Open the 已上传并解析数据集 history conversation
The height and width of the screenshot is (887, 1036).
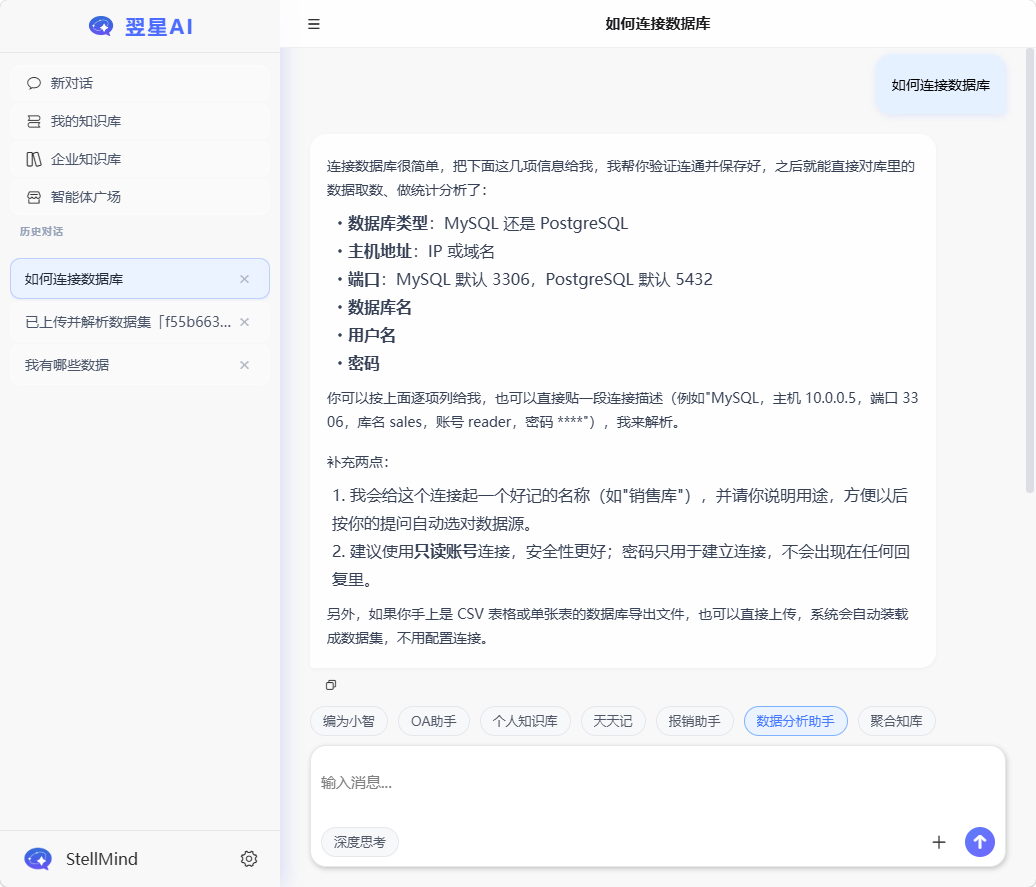[139, 322]
